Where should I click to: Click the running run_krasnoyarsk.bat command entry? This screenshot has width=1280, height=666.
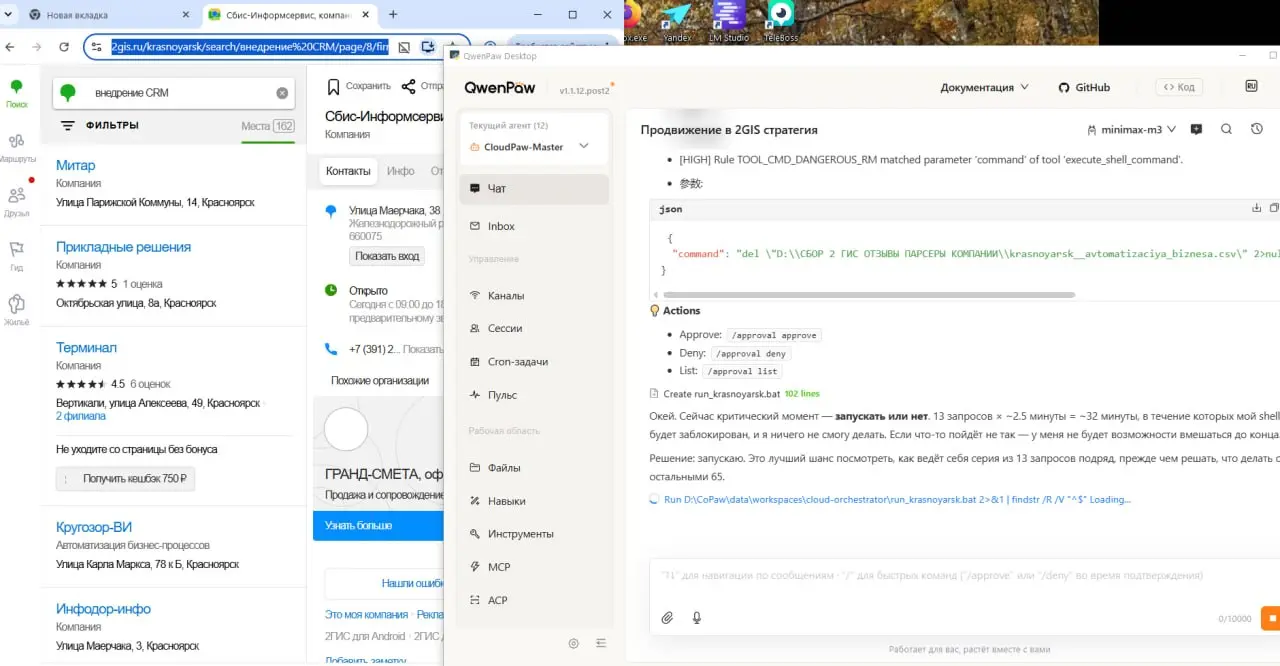890,499
